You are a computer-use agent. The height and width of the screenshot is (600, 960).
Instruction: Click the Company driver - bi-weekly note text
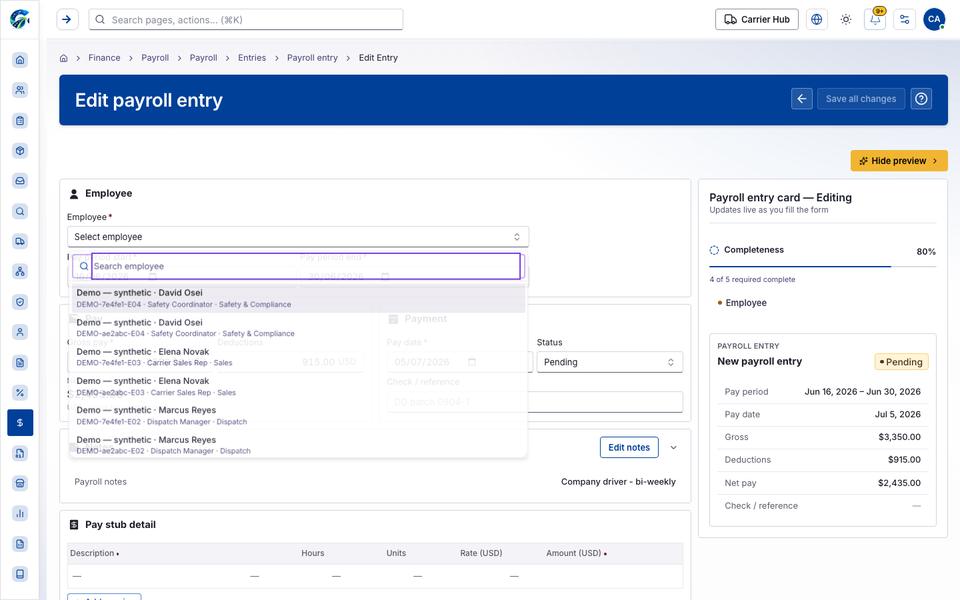tap(618, 482)
